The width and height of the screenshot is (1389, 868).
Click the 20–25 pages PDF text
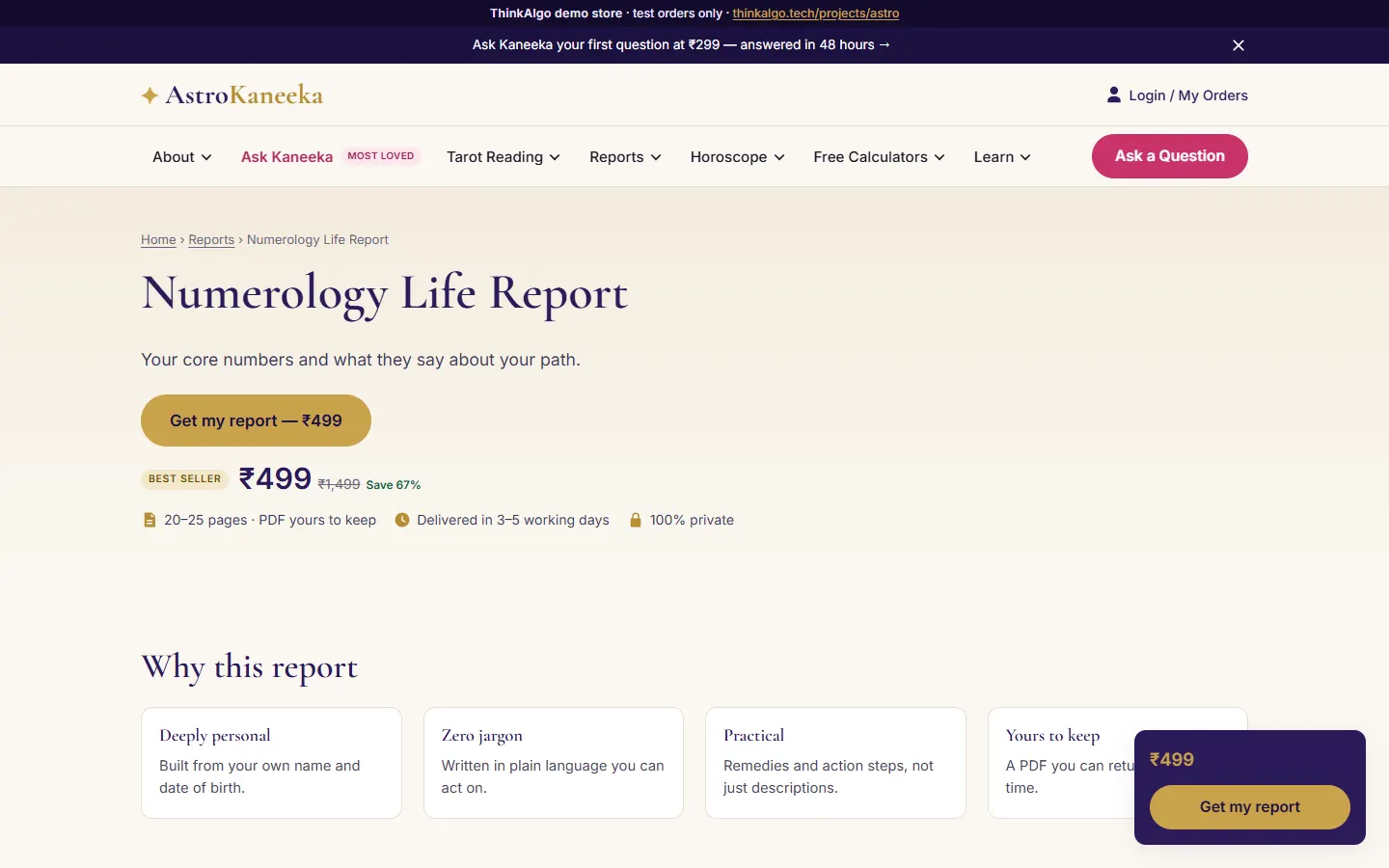click(270, 520)
